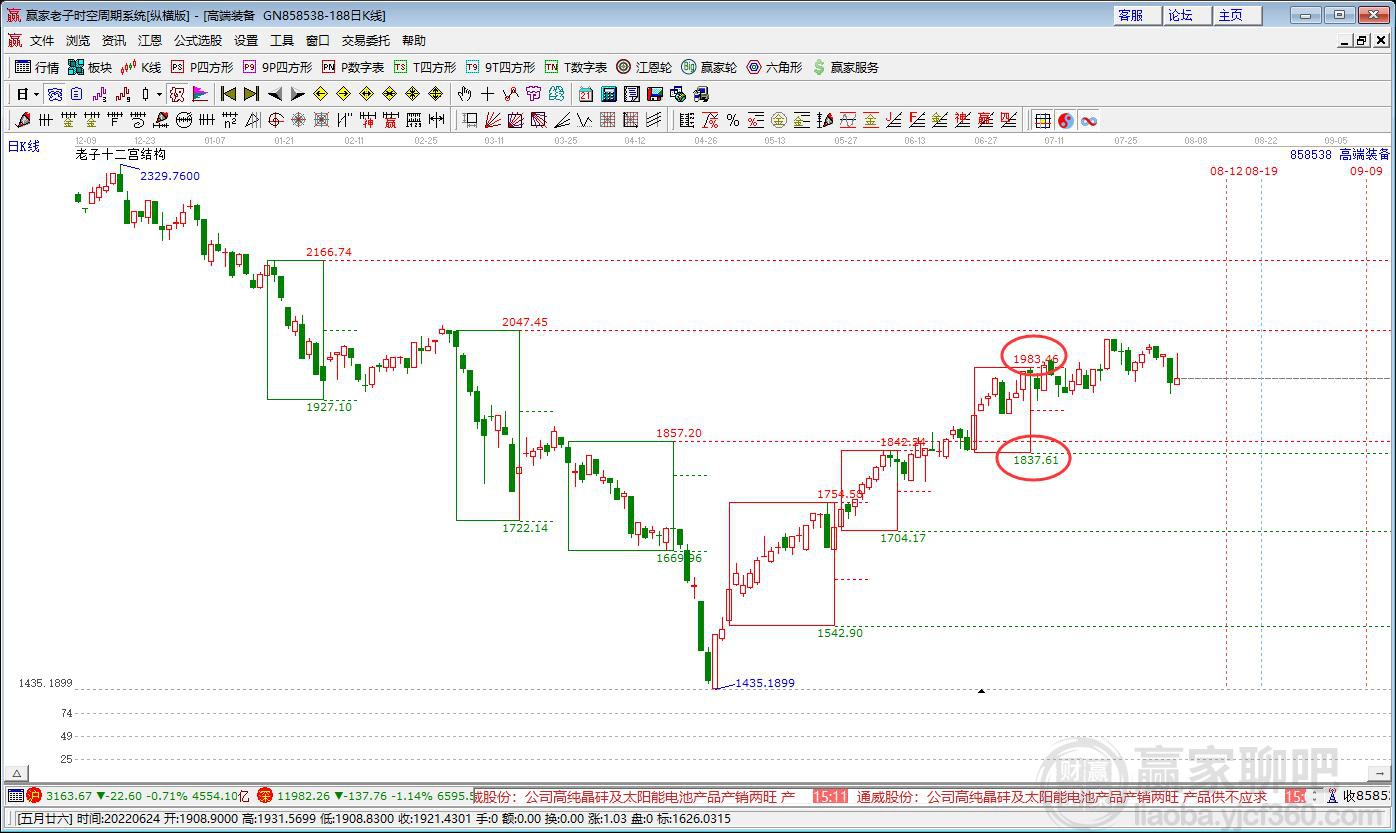
Task: Open the candlestick style dropdown arrow
Action: click(159, 94)
